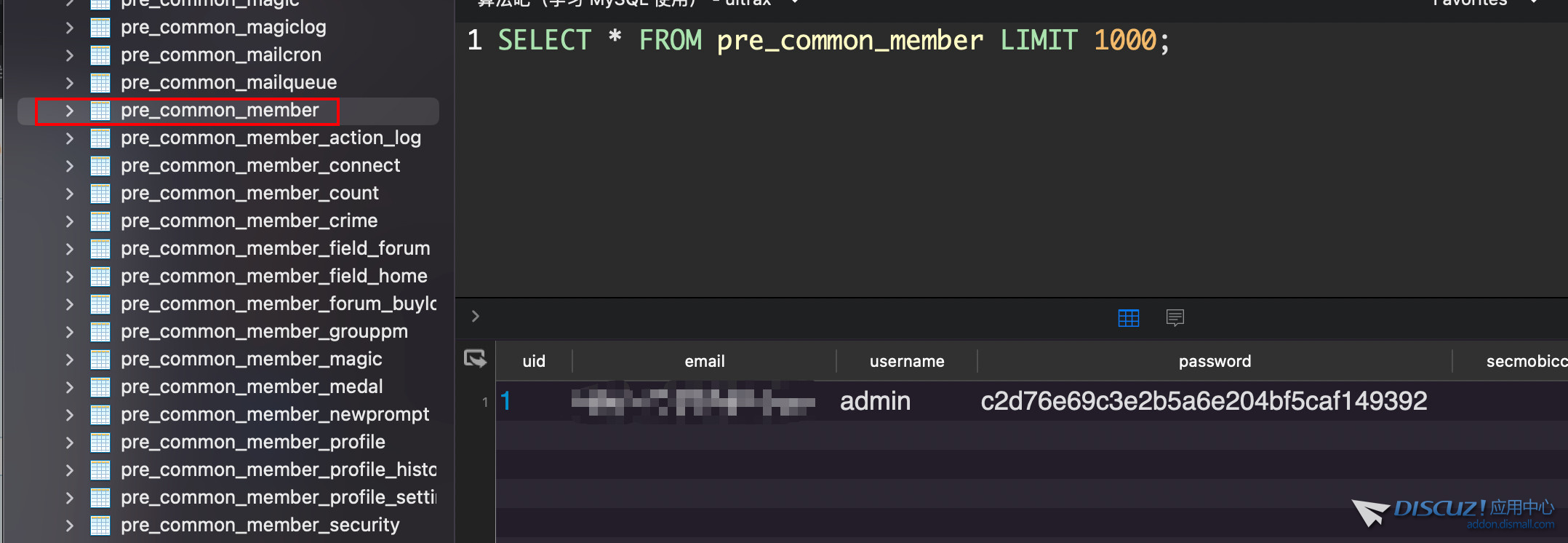
Task: Sort by the username column header
Action: (x=906, y=361)
